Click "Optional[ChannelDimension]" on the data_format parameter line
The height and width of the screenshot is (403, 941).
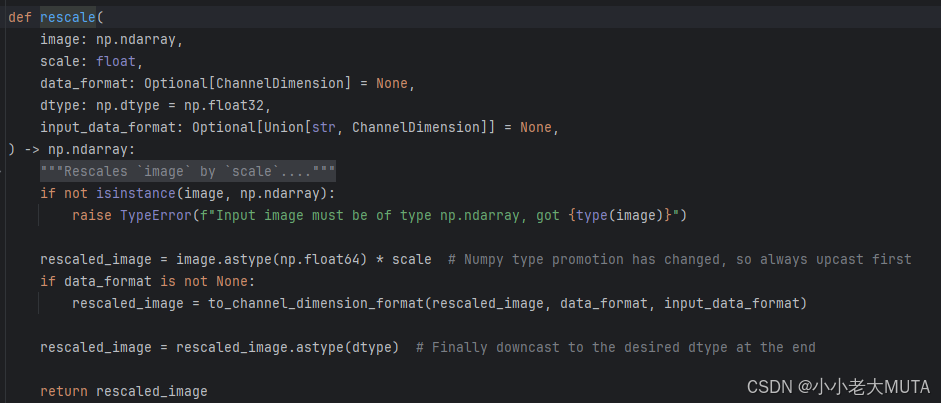click(247, 83)
